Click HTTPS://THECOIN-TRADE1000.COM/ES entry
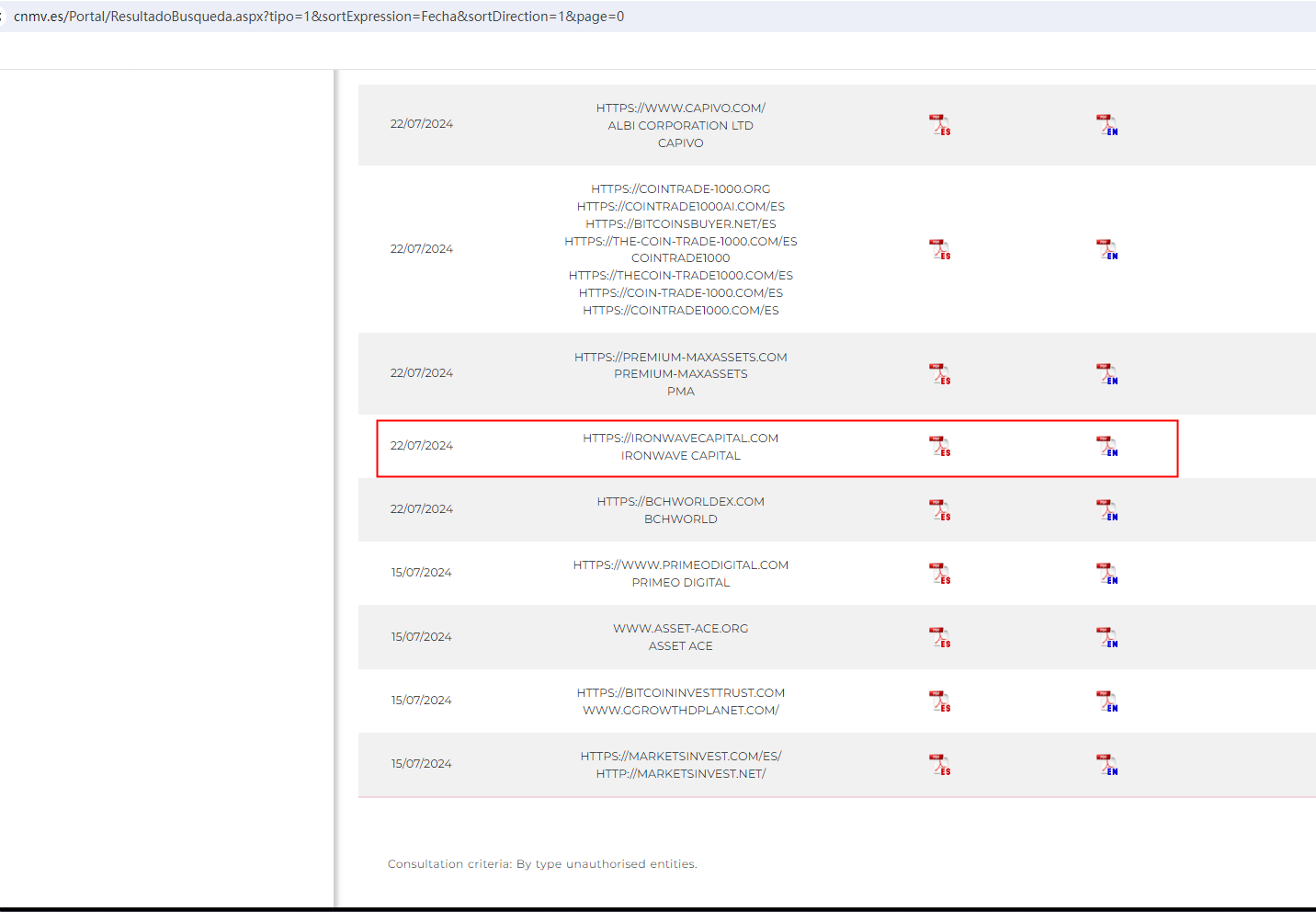The image size is (1316, 912). [681, 276]
